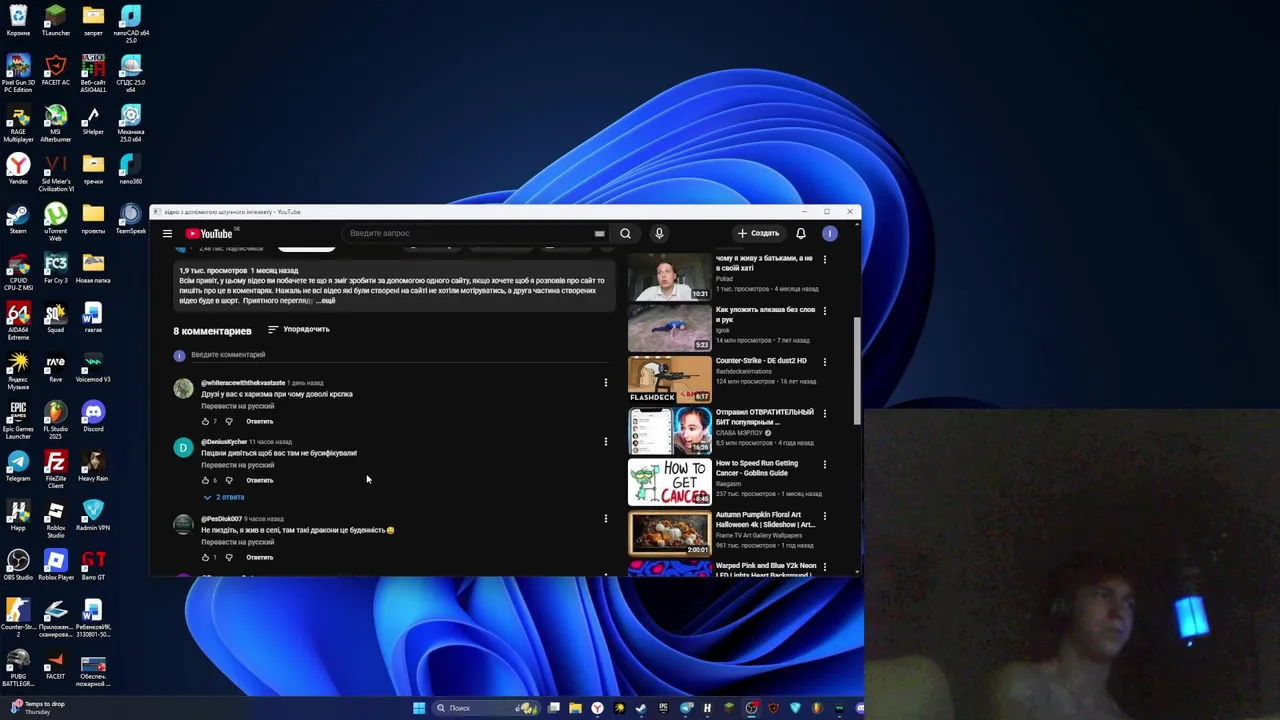This screenshot has height=720, width=1280.
Task: Open MSI Afterburner desktop shortcut
Action: [x=56, y=124]
